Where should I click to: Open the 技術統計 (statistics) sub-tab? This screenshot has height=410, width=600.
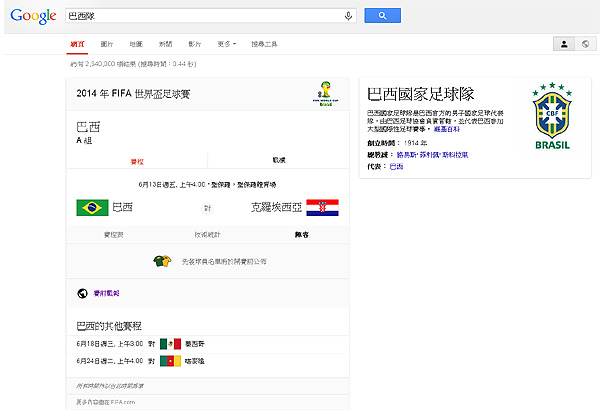pos(207,235)
